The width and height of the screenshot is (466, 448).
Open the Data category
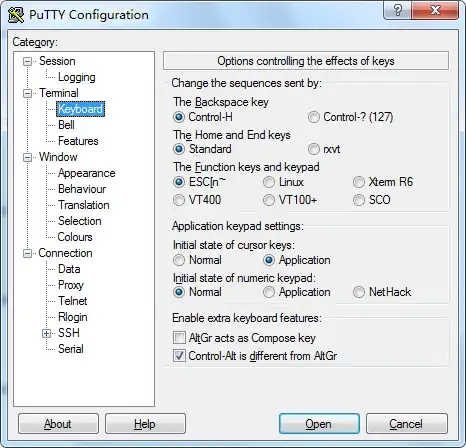point(69,269)
